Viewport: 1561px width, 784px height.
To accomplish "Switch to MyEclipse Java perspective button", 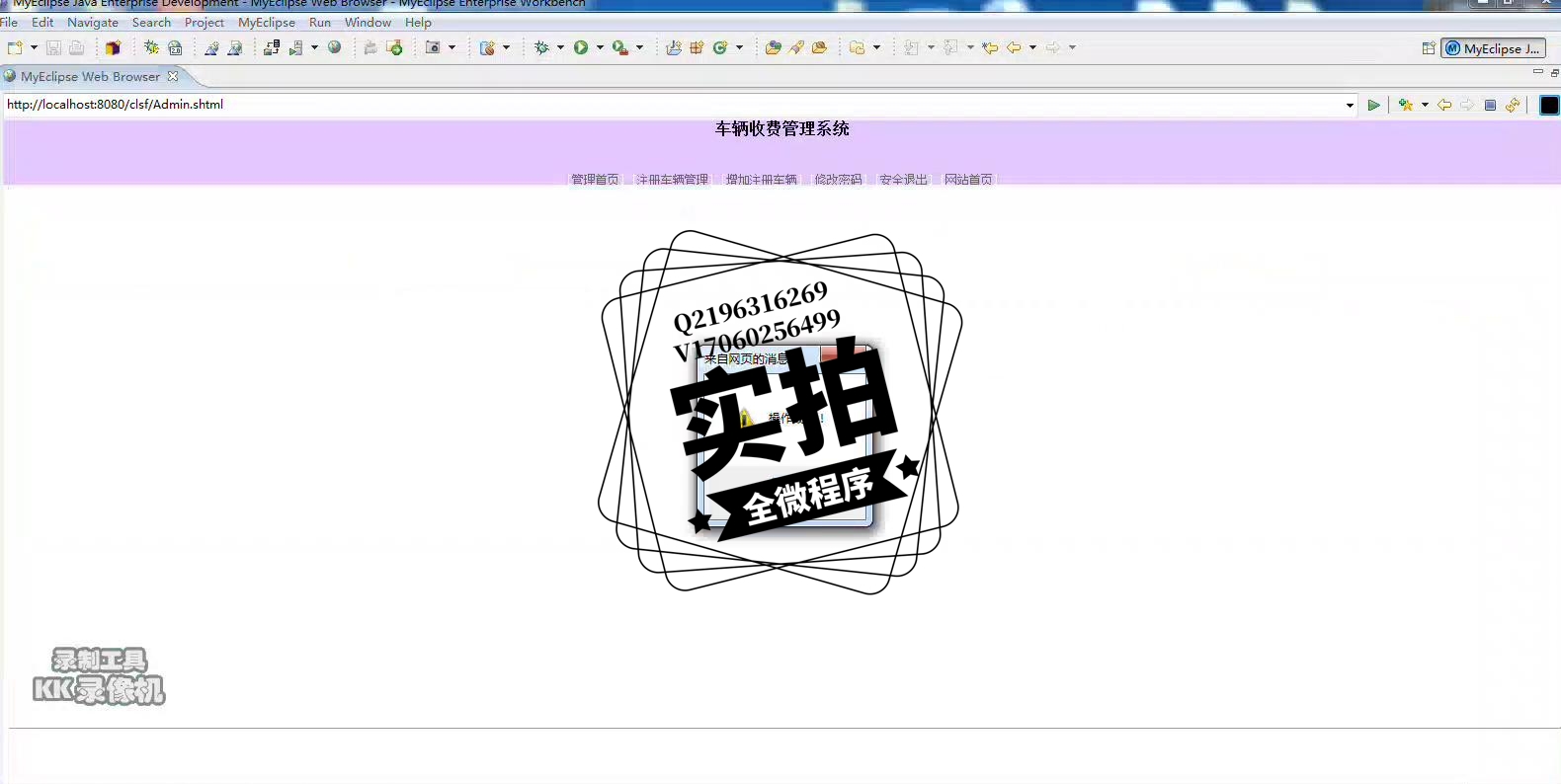I will click(x=1493, y=48).
